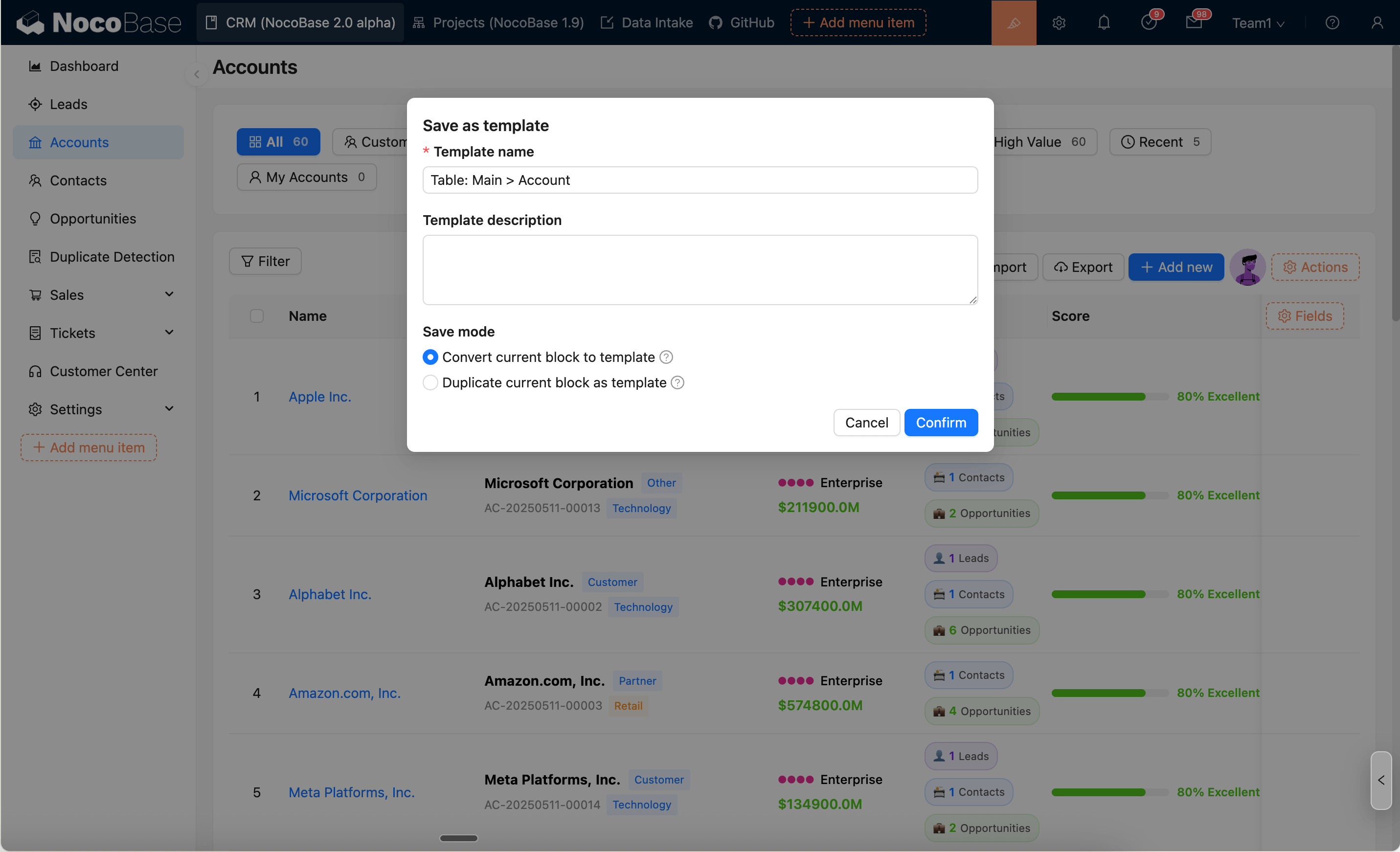Click the UI editor highlighter icon
The height and width of the screenshot is (852, 1400).
[x=1013, y=22]
